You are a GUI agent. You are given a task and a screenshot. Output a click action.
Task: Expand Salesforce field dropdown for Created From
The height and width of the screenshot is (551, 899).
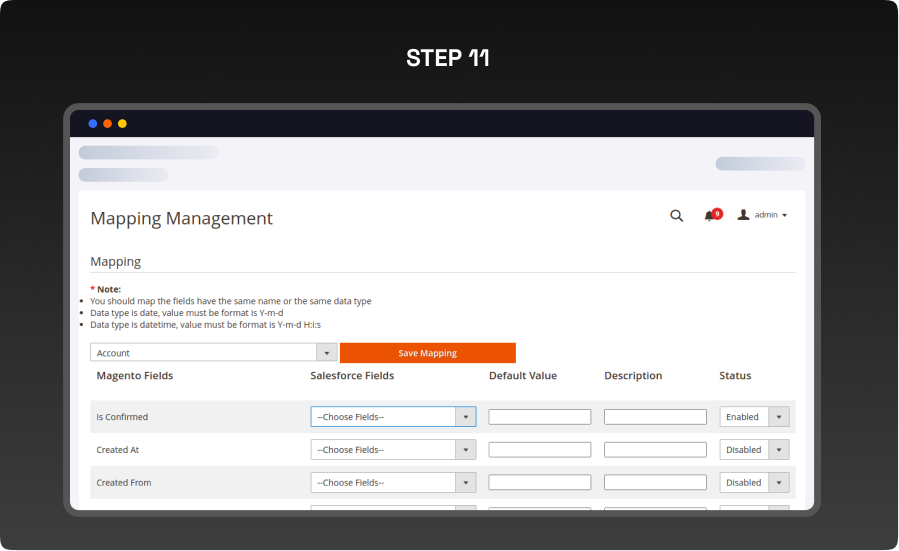pyautogui.click(x=393, y=482)
